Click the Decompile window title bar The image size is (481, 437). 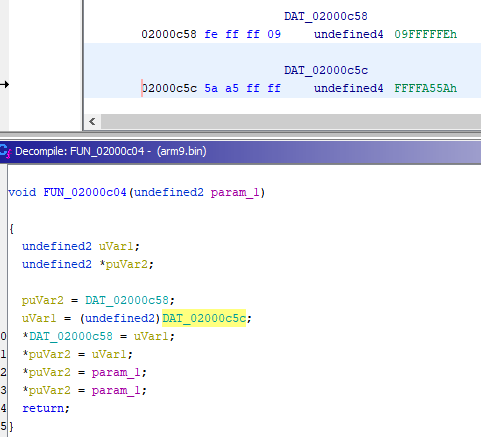click(x=240, y=151)
